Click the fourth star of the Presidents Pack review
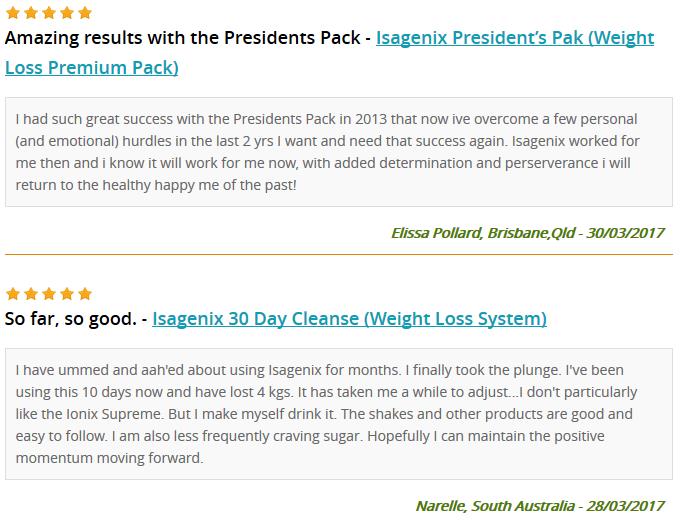Image resolution: width=680 pixels, height=522 pixels. pos(67,13)
